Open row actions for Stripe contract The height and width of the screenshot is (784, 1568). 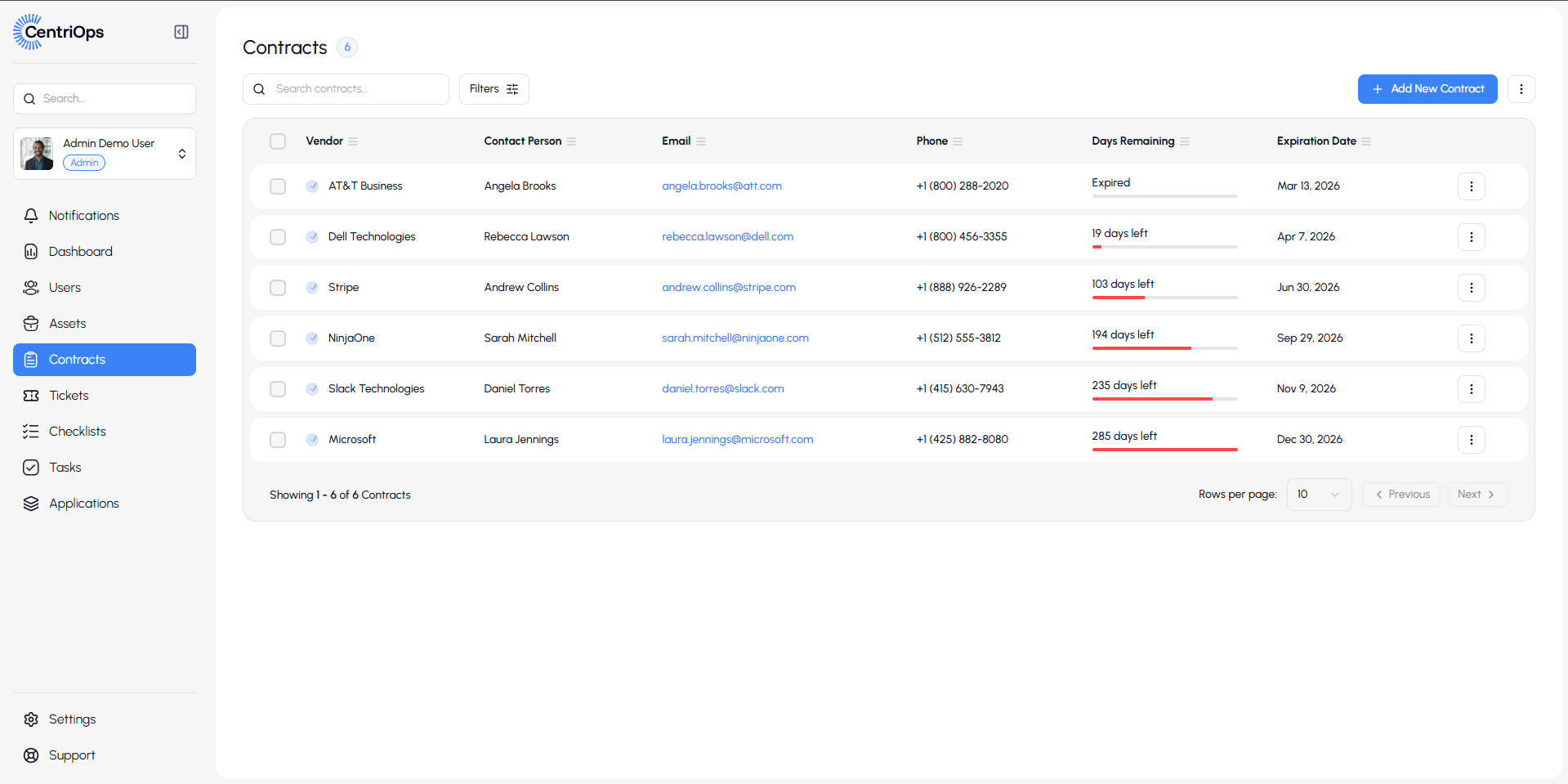[x=1471, y=288]
